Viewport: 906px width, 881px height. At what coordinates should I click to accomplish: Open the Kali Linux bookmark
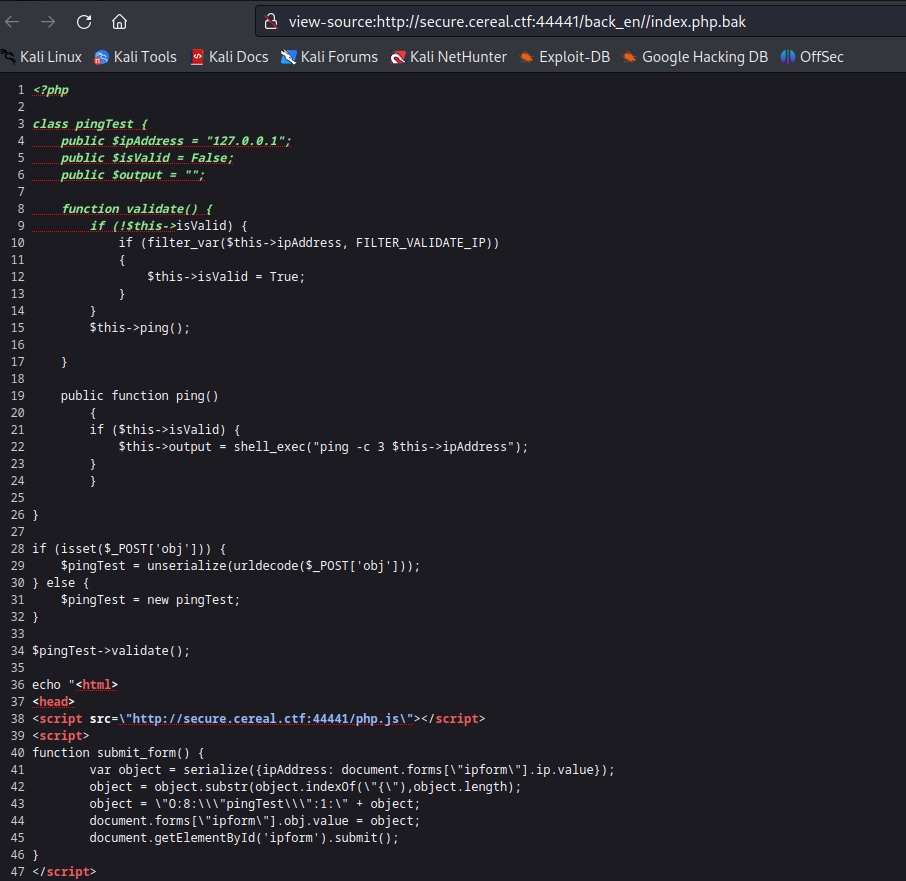coord(42,57)
